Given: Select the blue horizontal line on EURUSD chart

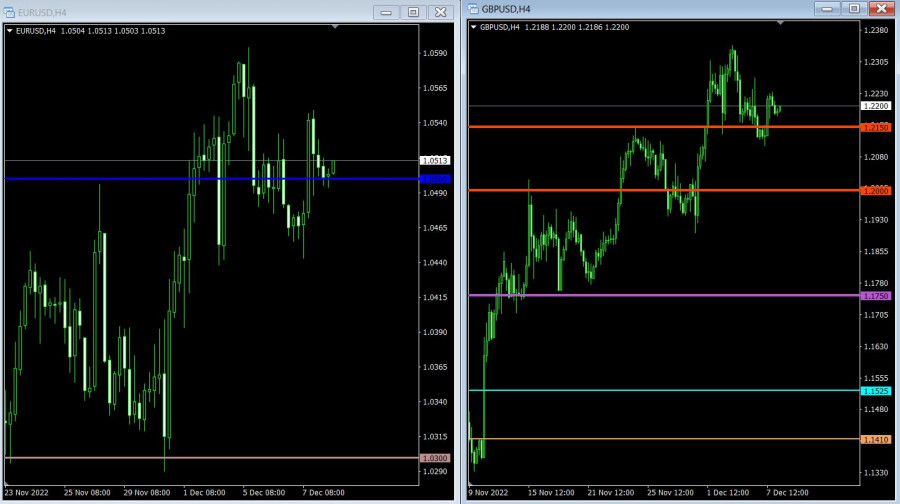Looking at the screenshot, I should [200, 178].
